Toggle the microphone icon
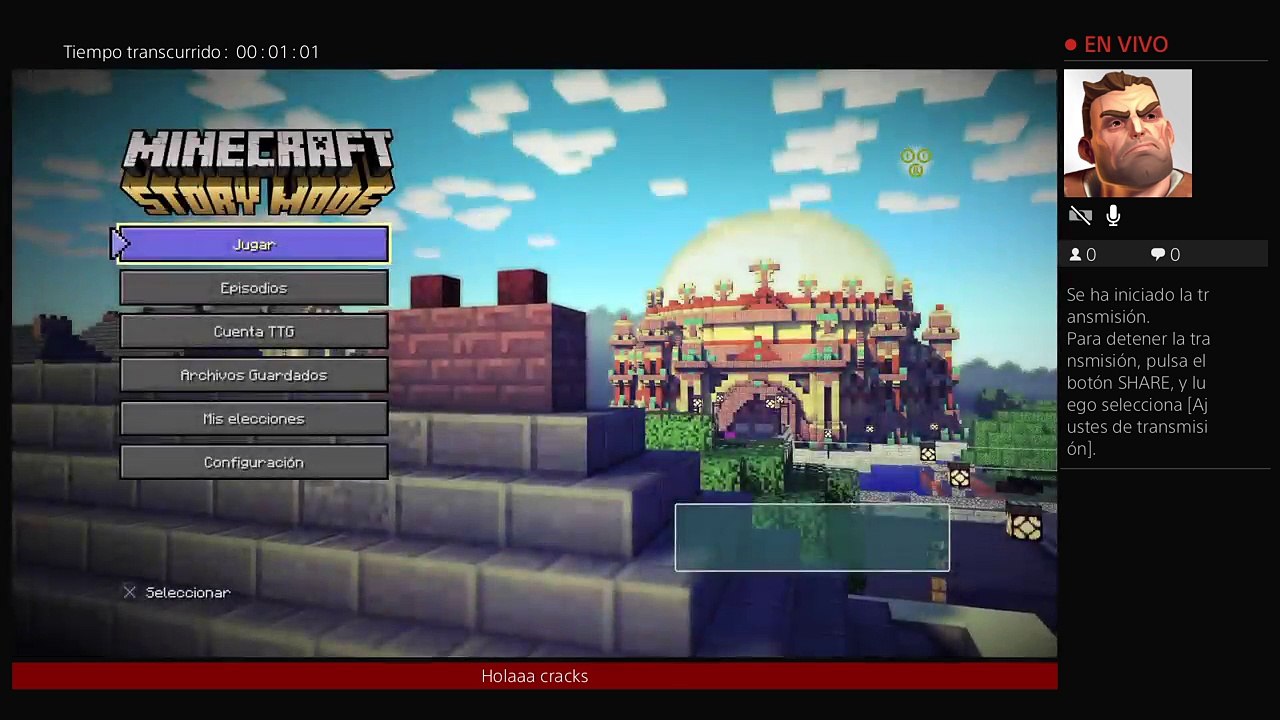 (x=1113, y=215)
